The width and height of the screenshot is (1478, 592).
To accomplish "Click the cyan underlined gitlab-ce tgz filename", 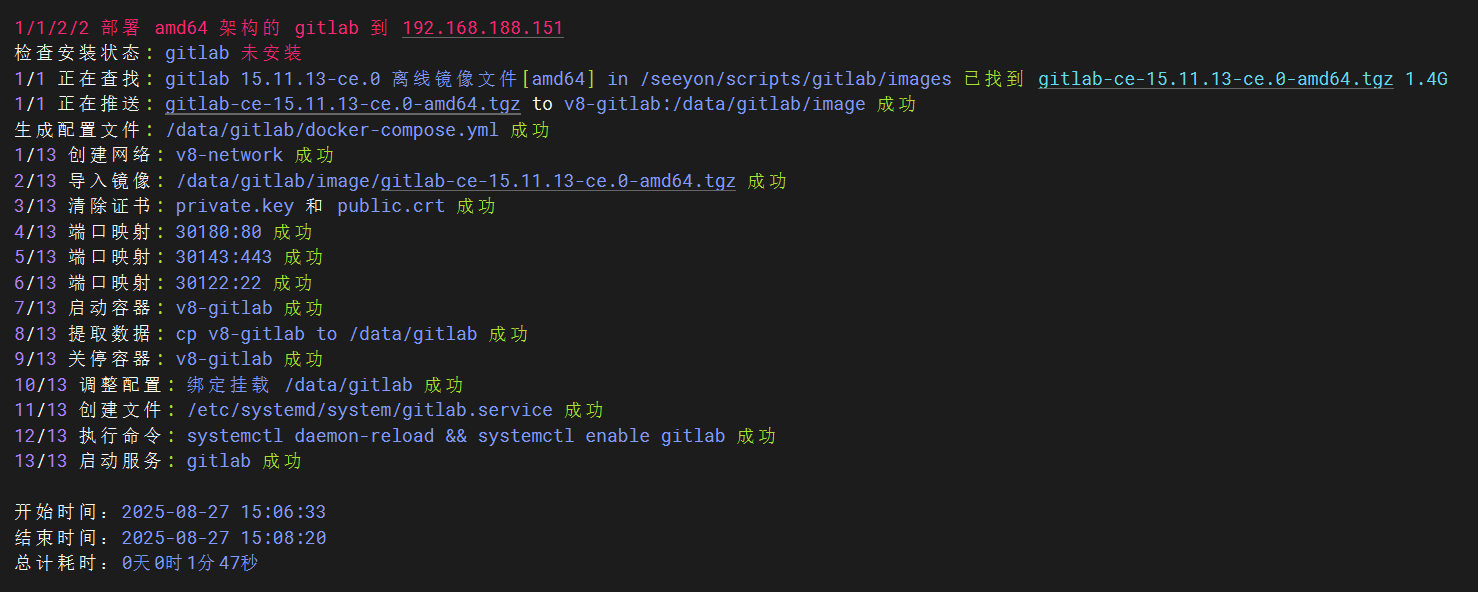I will [x=1215, y=79].
